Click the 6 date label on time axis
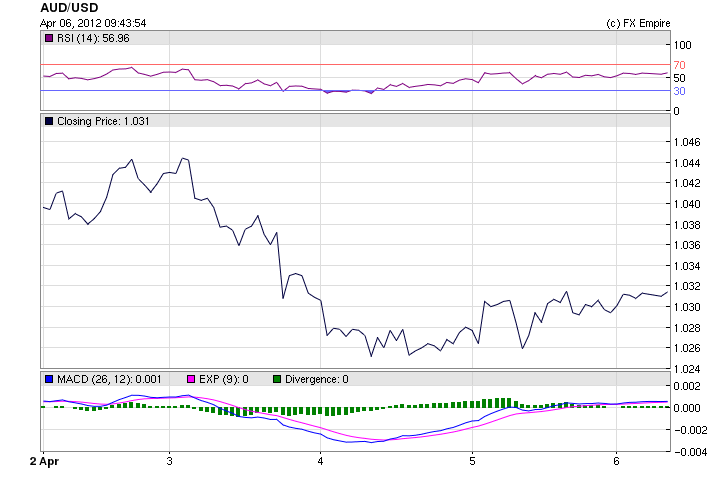 point(616,461)
